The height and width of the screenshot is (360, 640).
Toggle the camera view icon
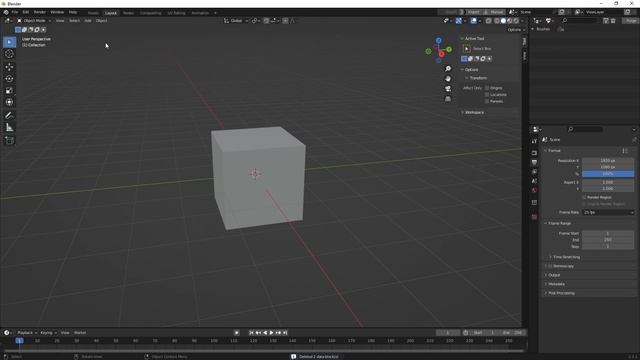click(x=448, y=89)
